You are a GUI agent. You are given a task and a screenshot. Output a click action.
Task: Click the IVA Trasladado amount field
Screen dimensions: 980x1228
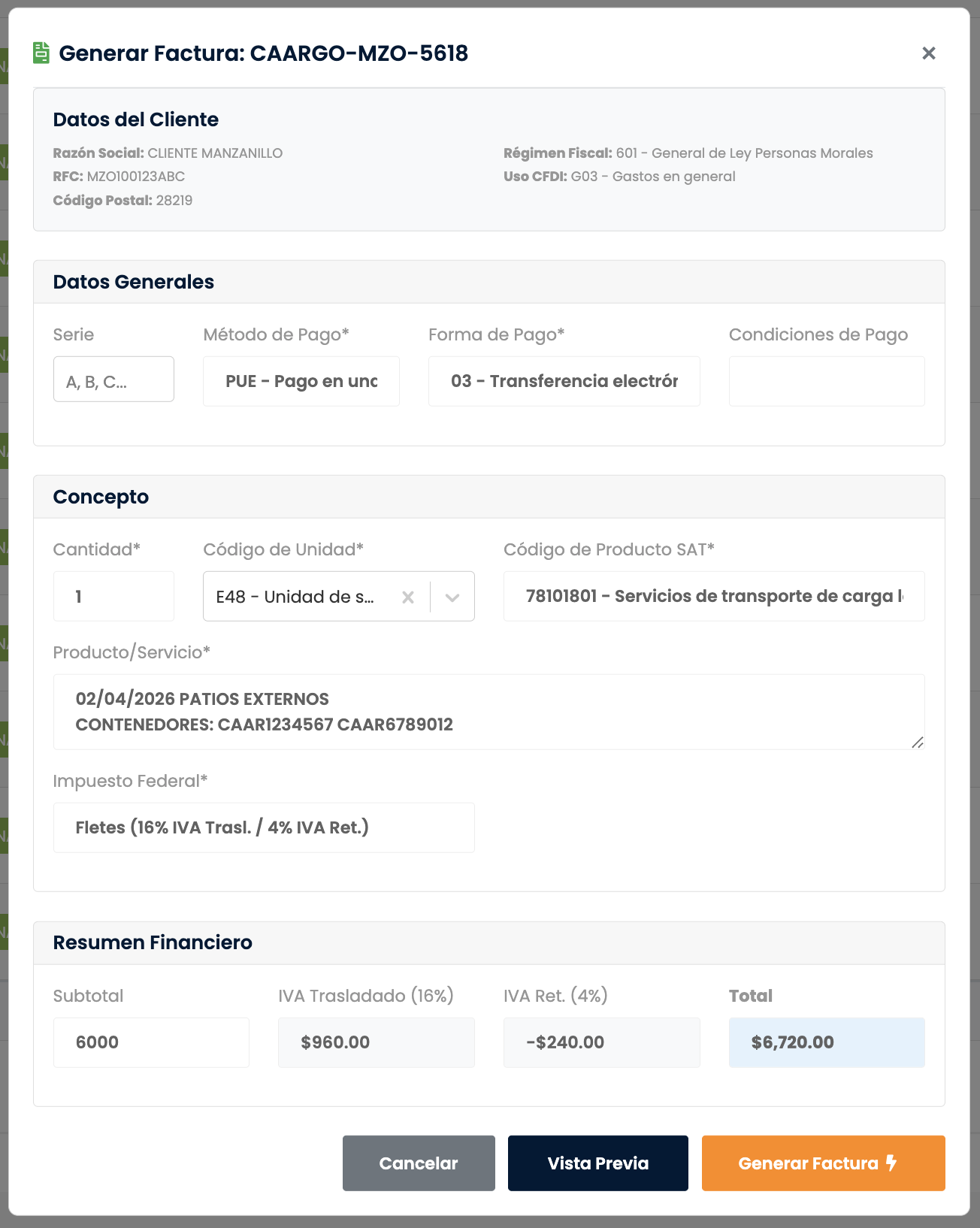(x=376, y=1042)
